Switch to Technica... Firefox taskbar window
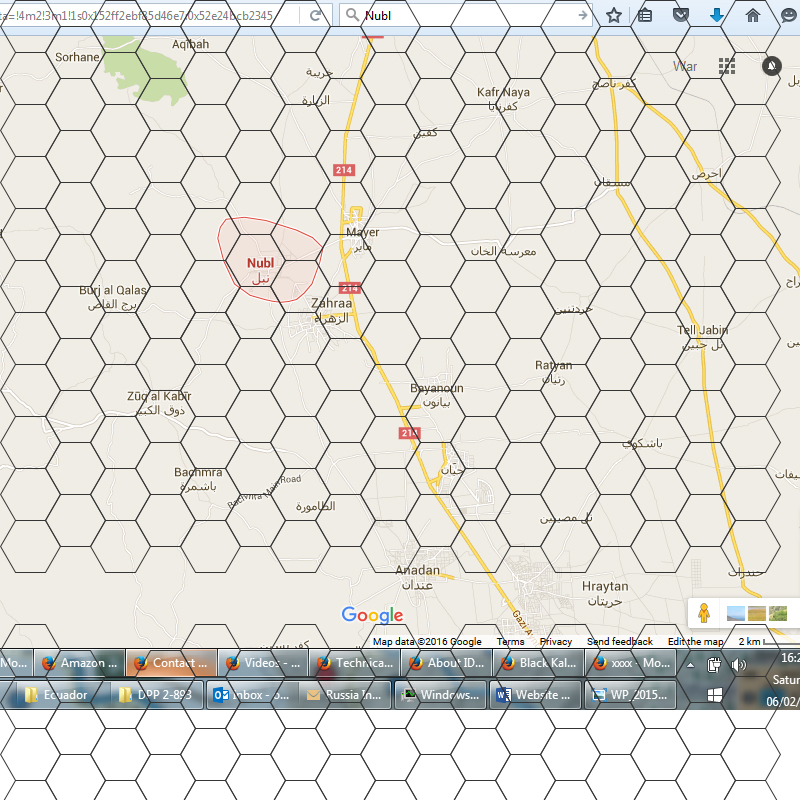Viewport: 800px width, 800px height. tap(355, 663)
